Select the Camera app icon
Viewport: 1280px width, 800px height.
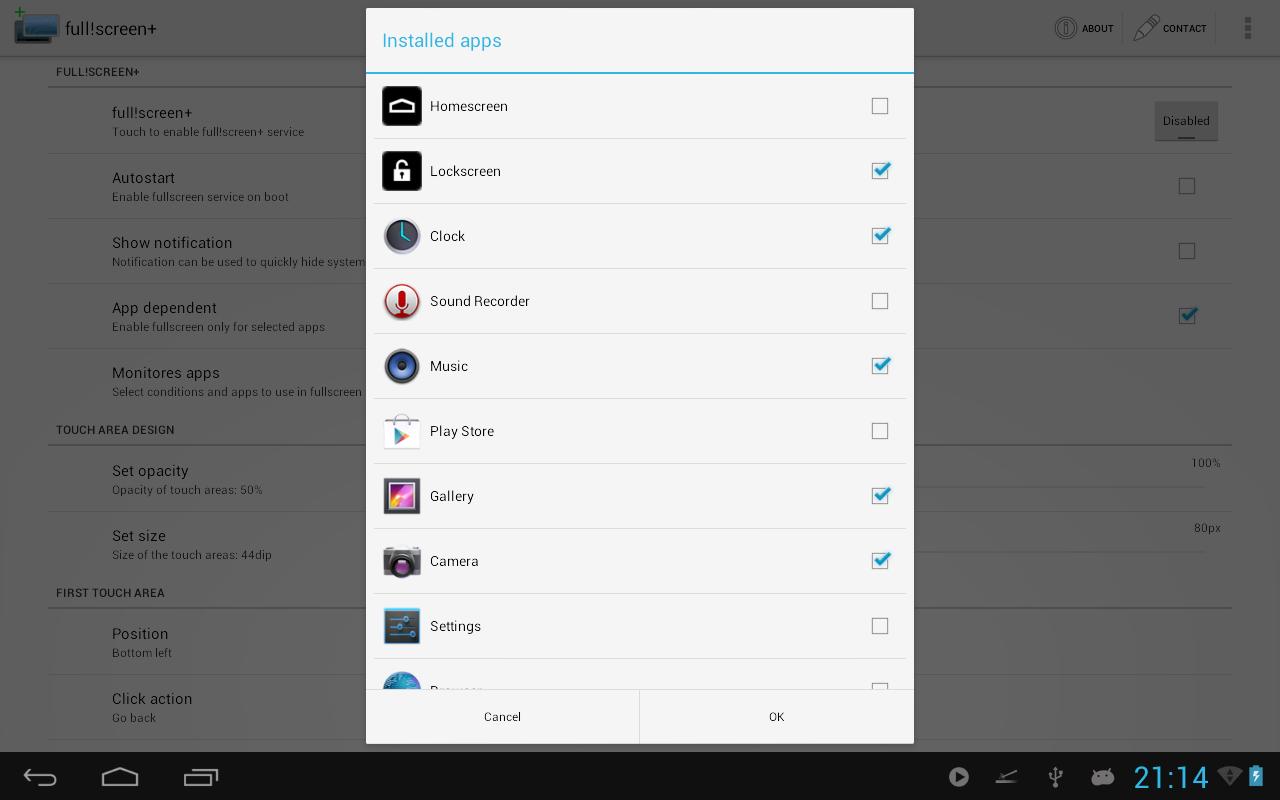click(x=401, y=561)
